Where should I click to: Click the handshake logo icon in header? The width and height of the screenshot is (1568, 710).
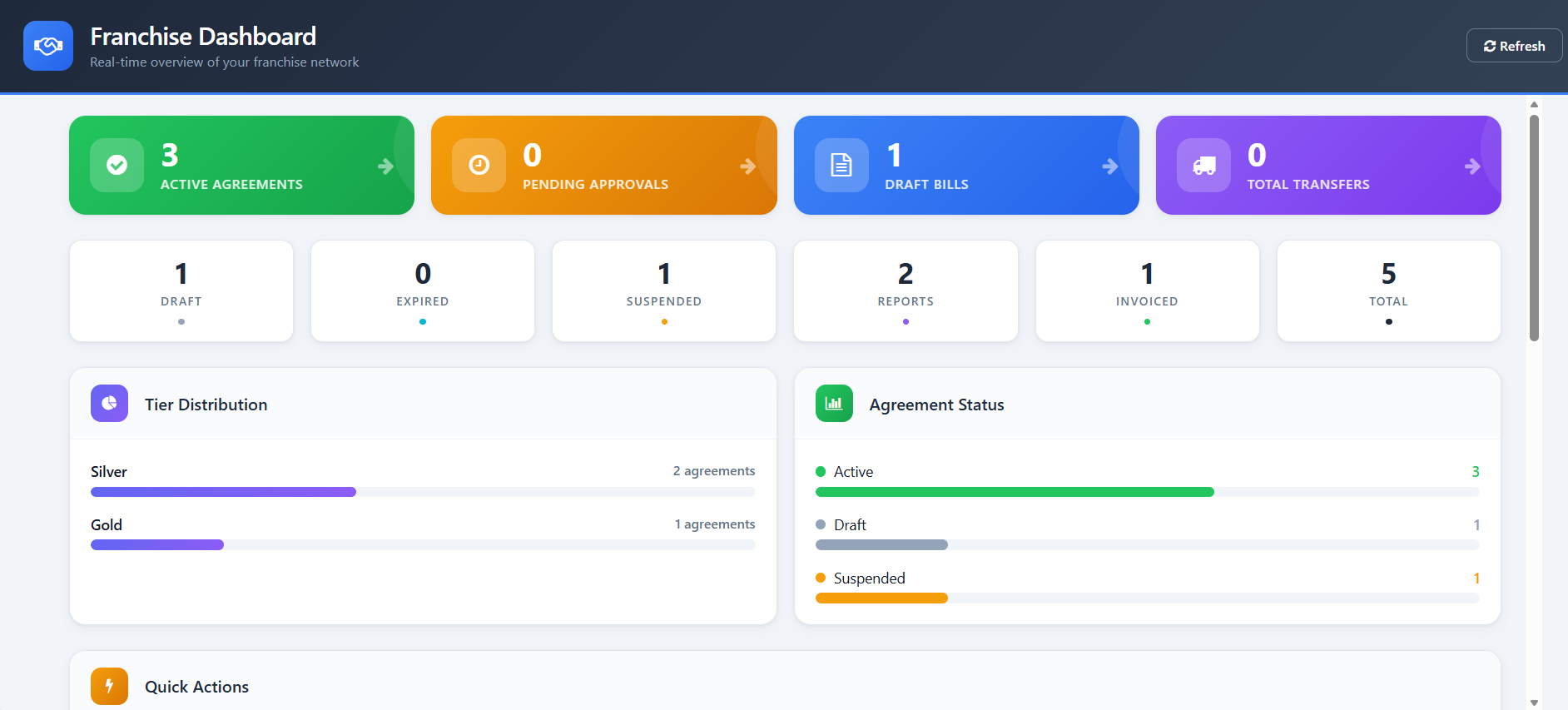48,46
